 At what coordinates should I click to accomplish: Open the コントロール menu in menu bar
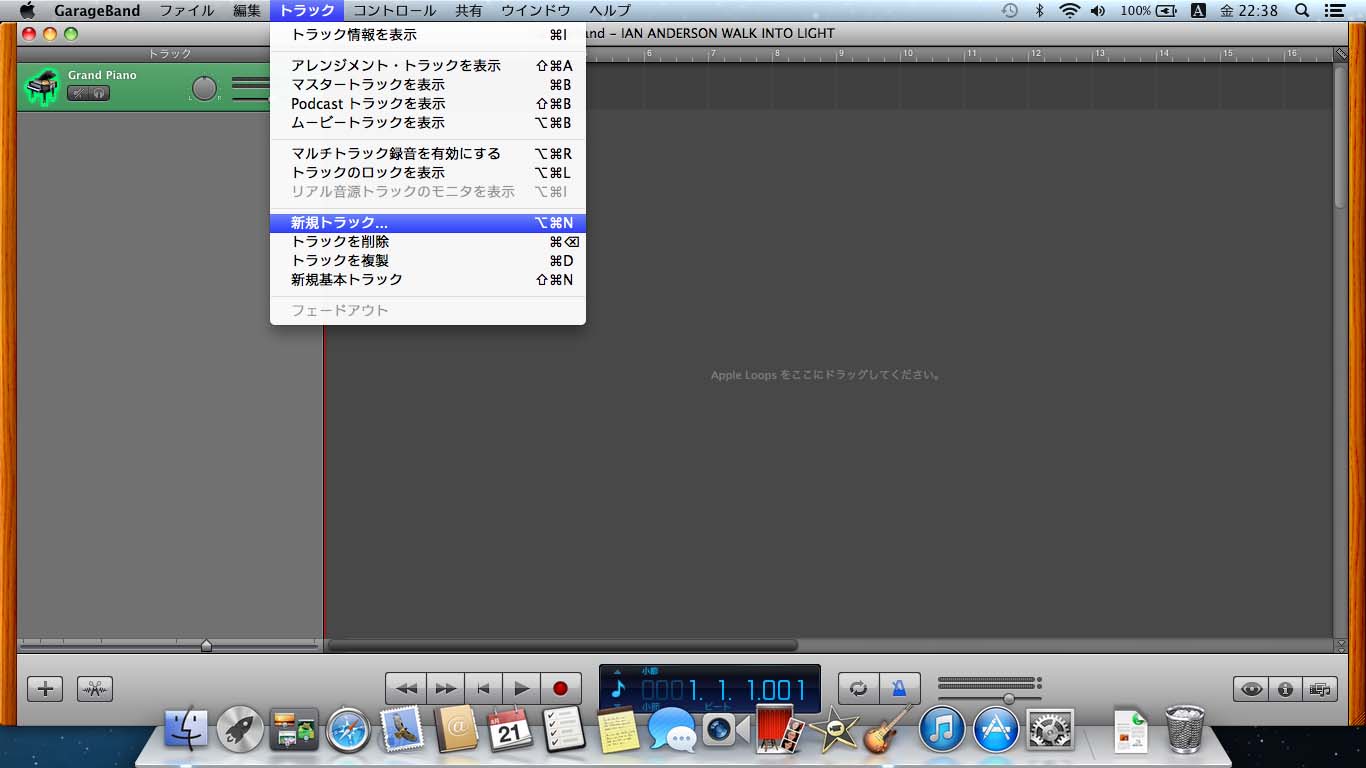pos(394,11)
